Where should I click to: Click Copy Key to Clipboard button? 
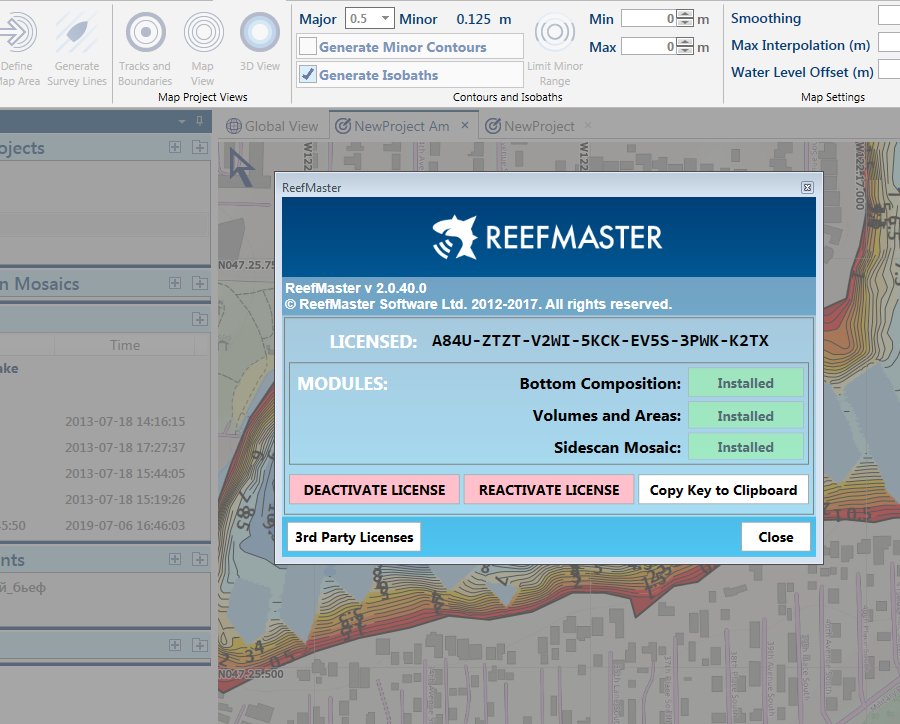click(723, 490)
